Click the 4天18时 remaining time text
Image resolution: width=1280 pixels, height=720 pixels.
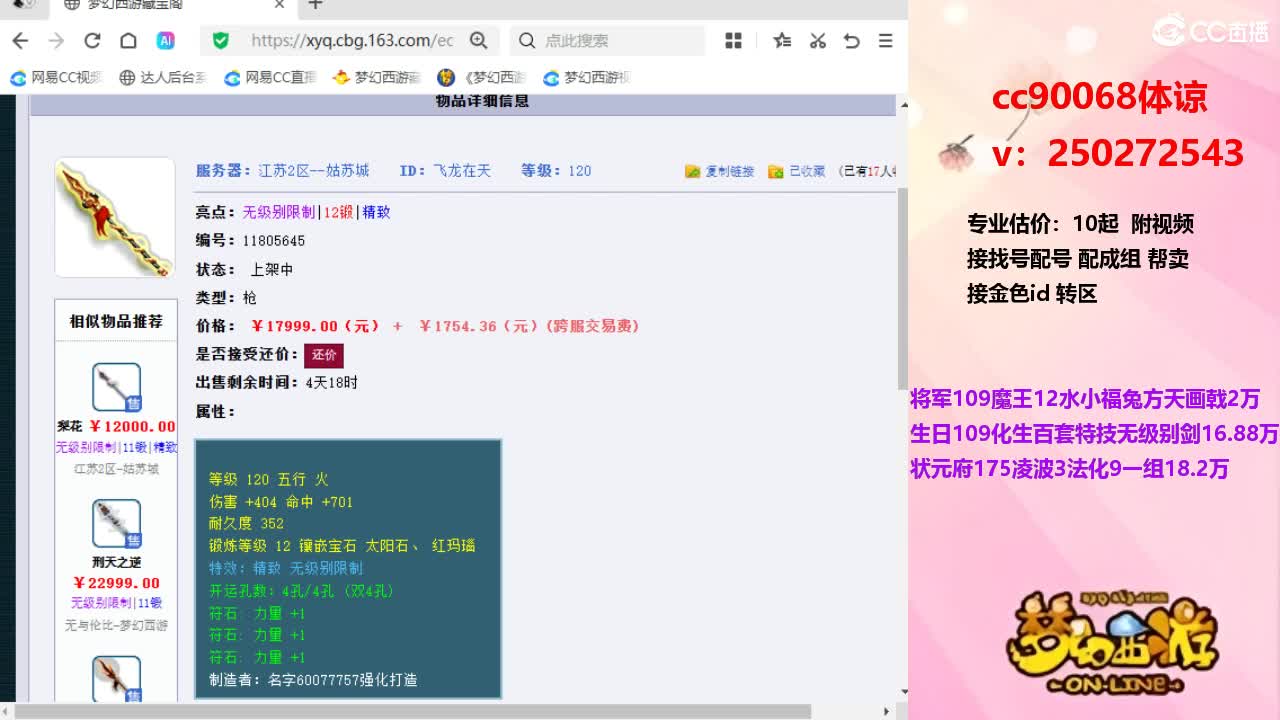click(332, 383)
